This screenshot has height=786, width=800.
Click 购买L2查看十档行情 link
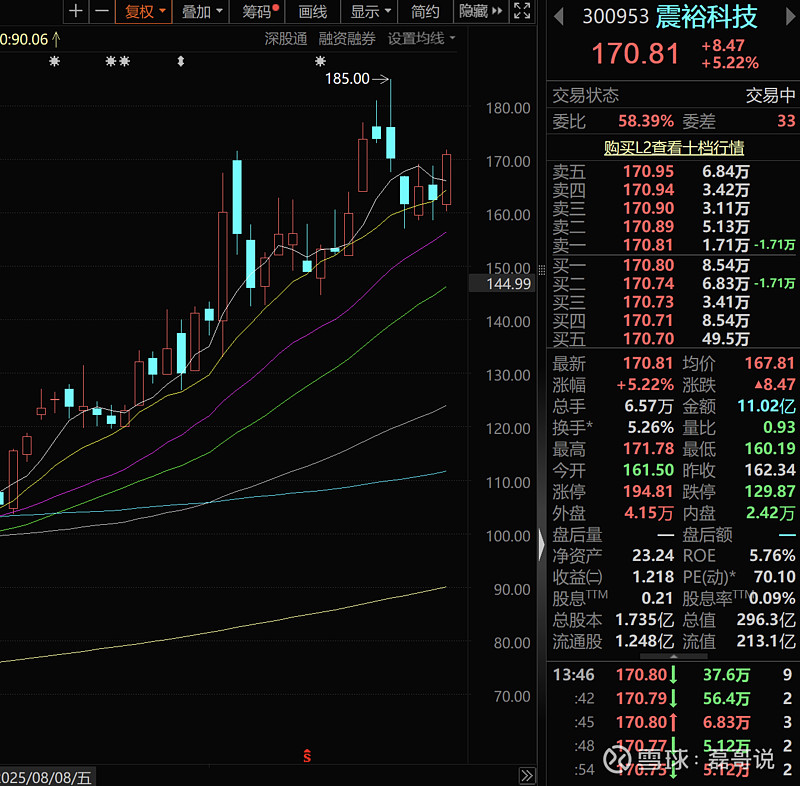tap(673, 148)
